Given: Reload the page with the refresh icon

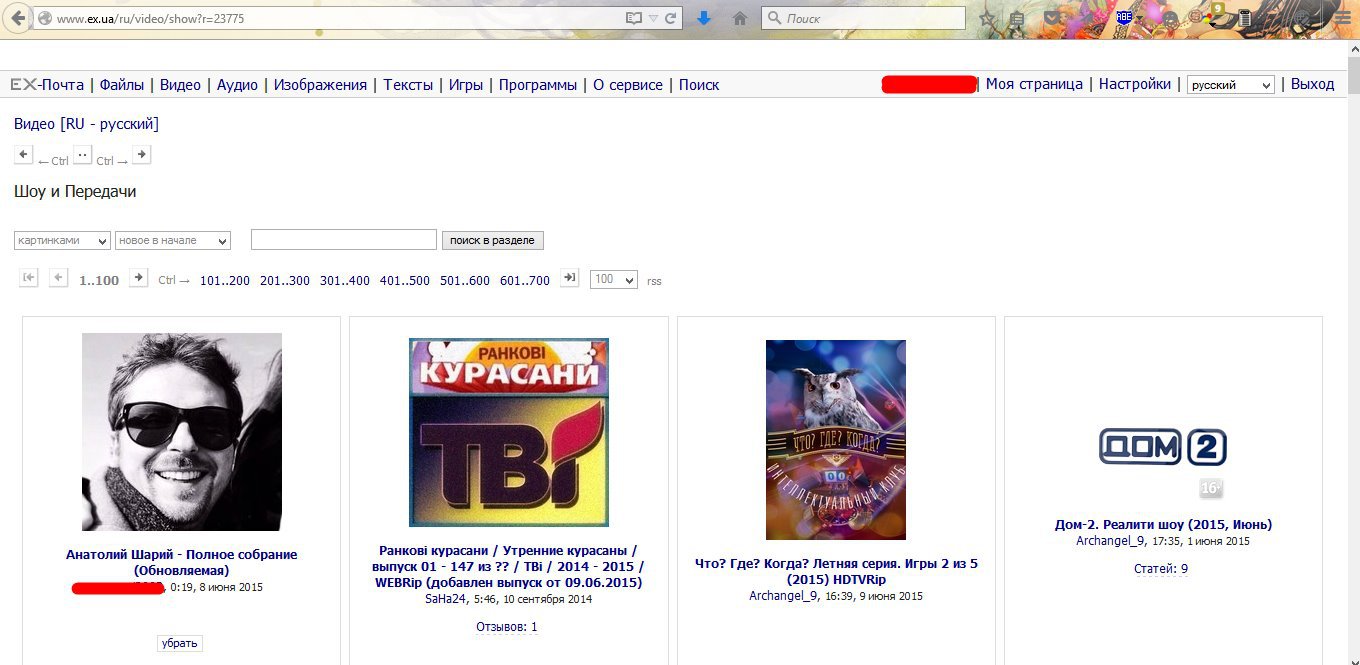Looking at the screenshot, I should click(x=670, y=18).
